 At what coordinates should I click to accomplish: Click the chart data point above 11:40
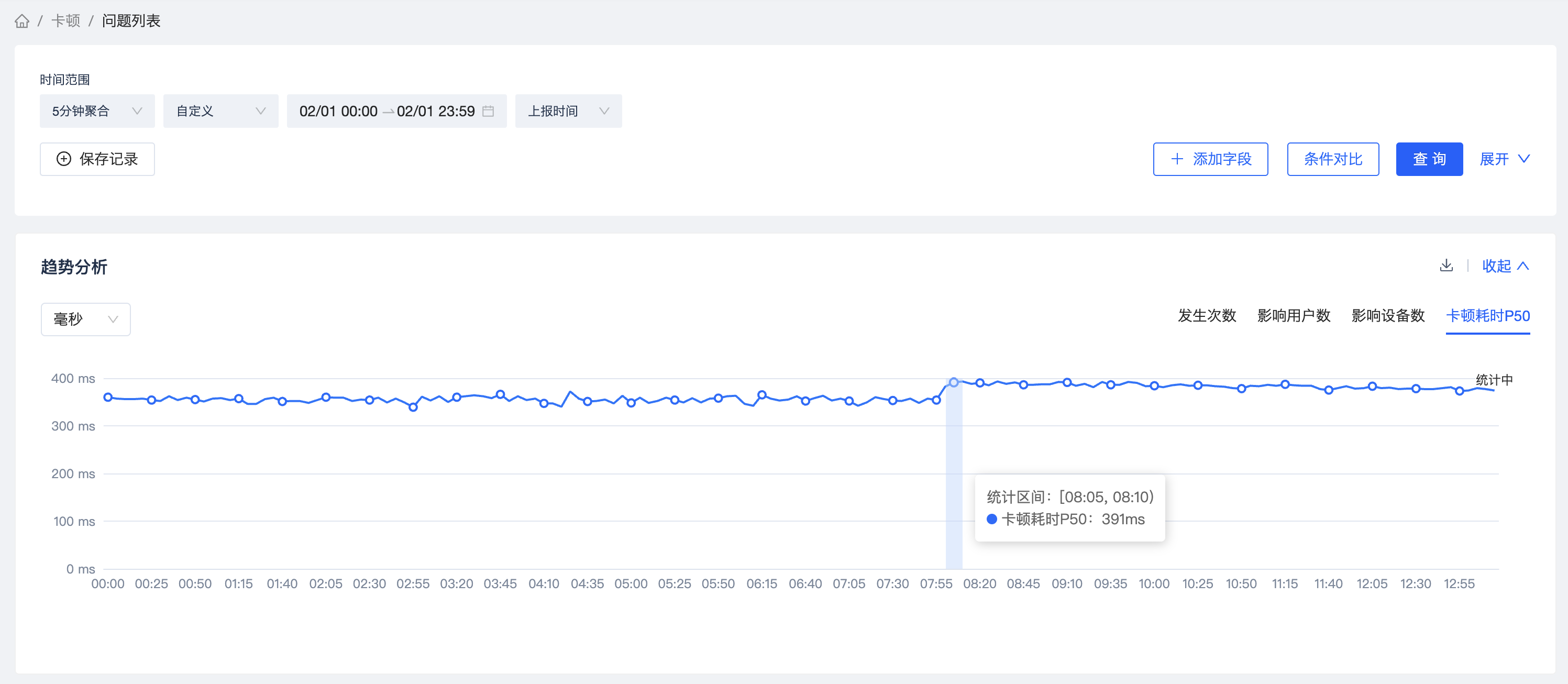tap(1328, 390)
